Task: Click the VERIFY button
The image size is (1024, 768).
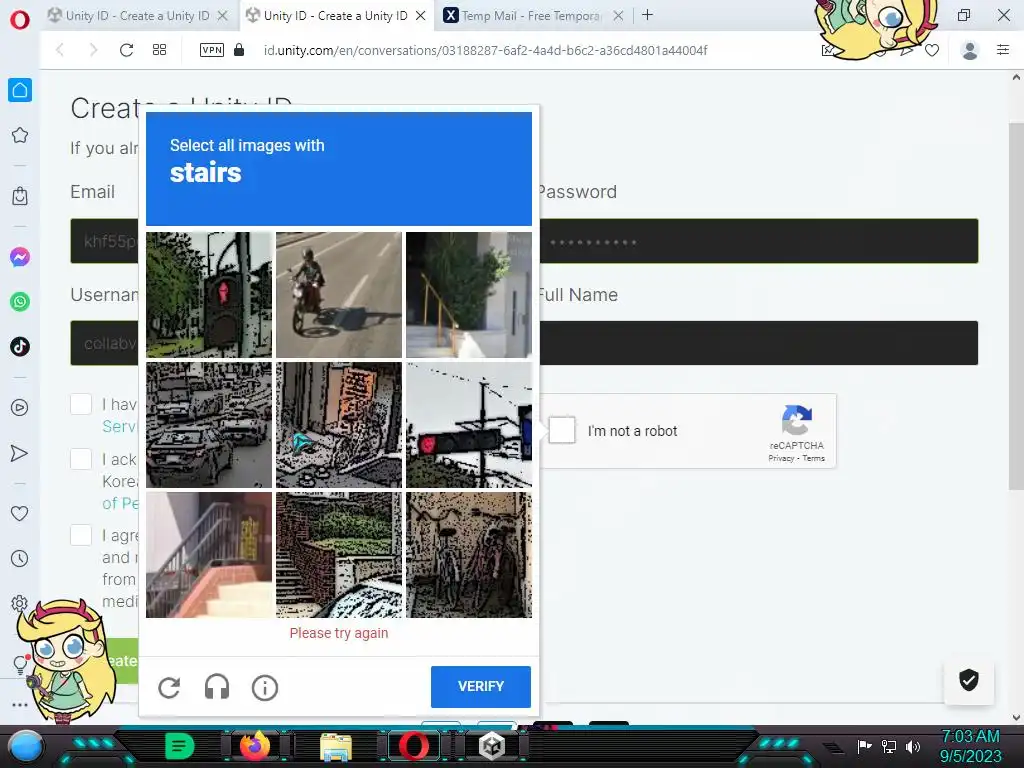Action: pos(481,686)
